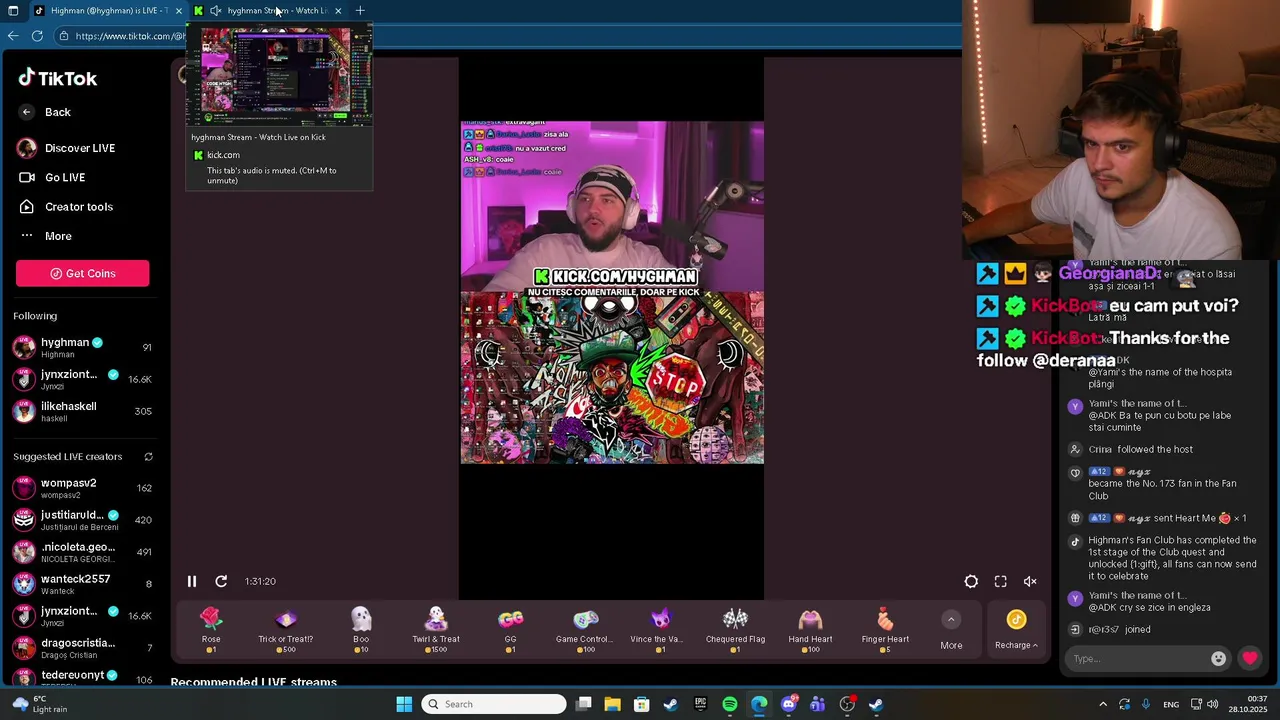
Task: Refresh Suggested LIVE creators list
Action: [148, 457]
